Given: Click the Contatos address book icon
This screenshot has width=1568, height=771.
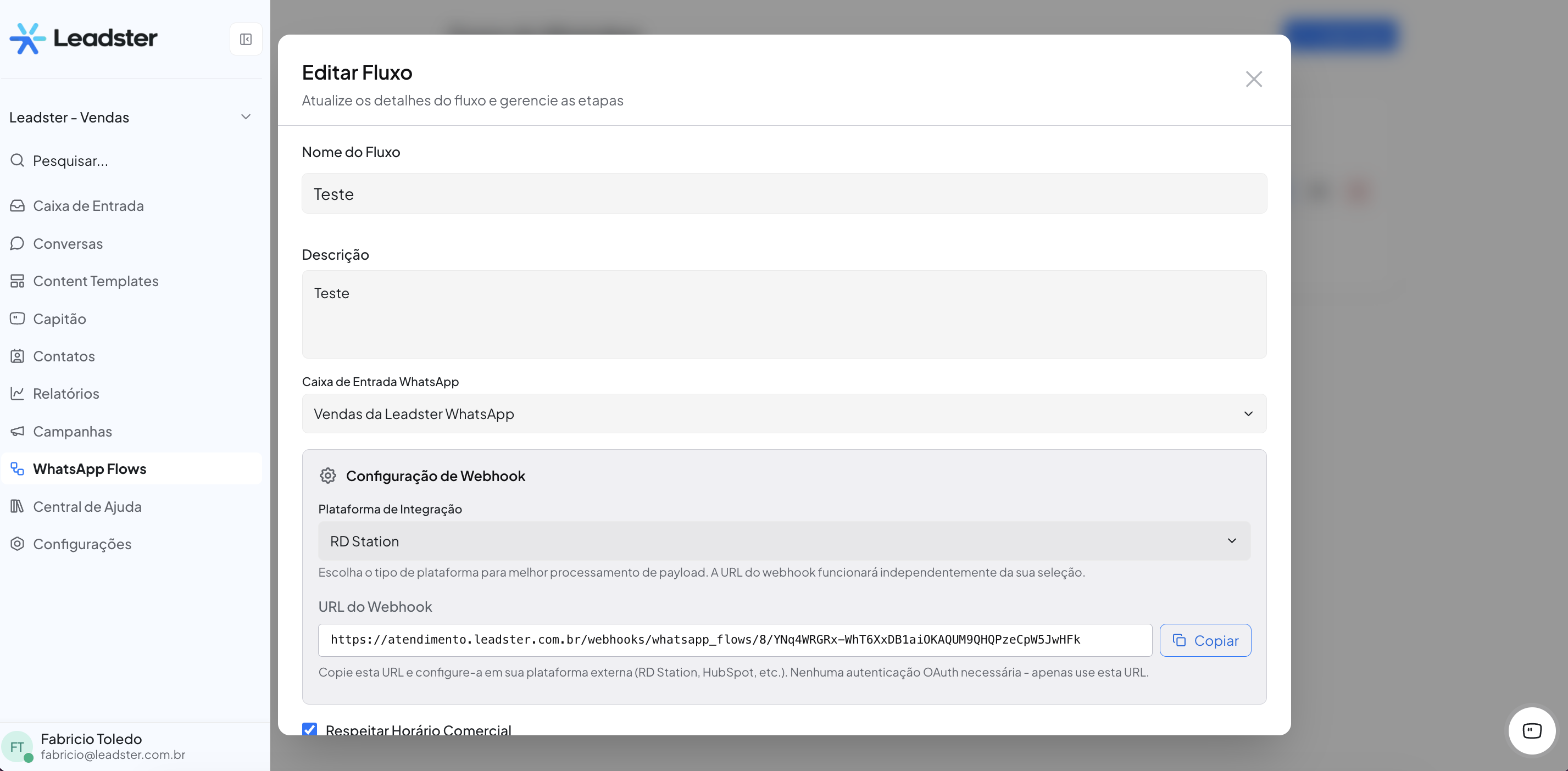Looking at the screenshot, I should [x=17, y=356].
